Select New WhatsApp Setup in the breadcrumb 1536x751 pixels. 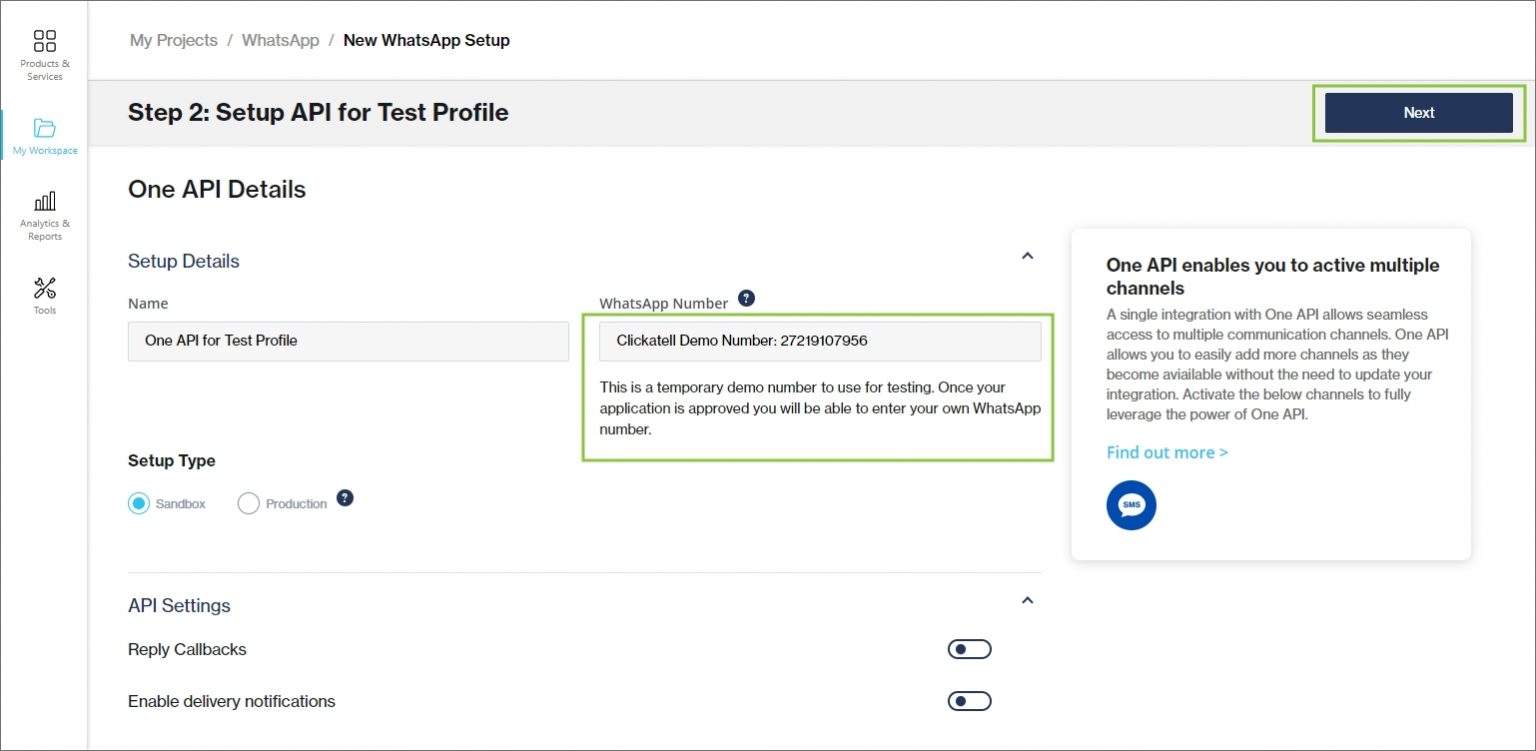tap(427, 40)
